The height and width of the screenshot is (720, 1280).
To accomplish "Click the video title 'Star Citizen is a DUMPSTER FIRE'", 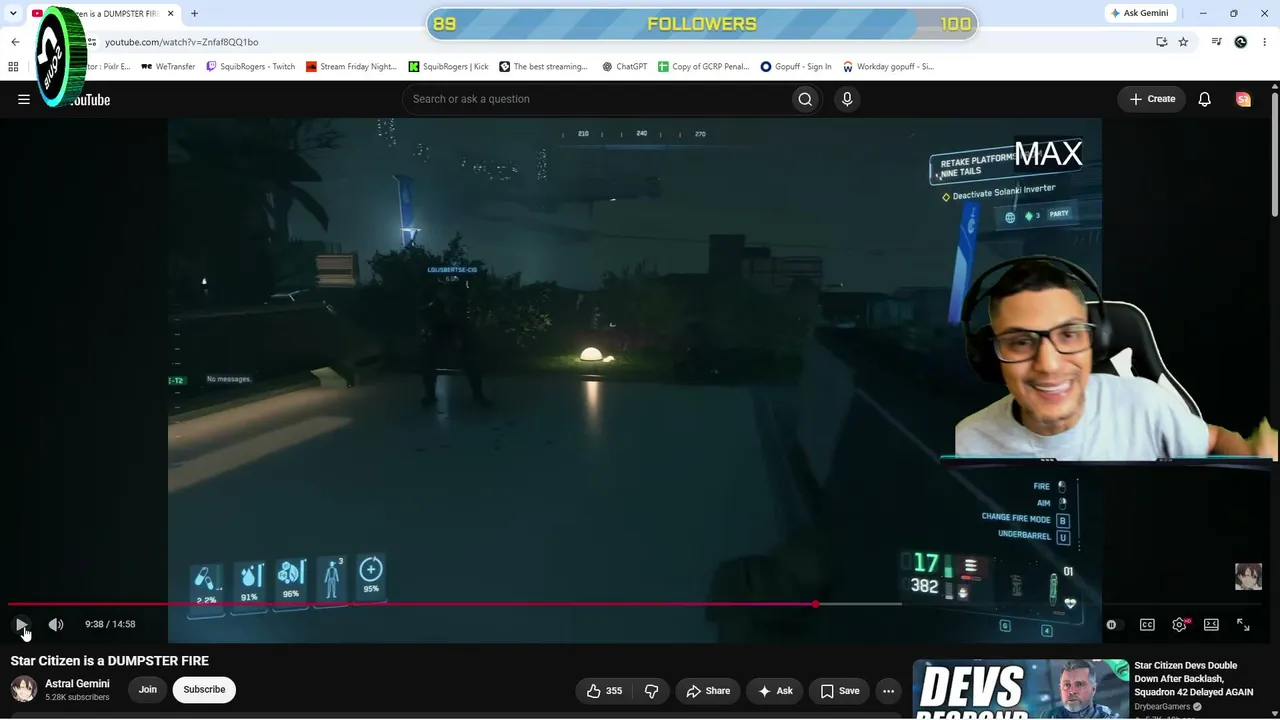I will (x=110, y=661).
